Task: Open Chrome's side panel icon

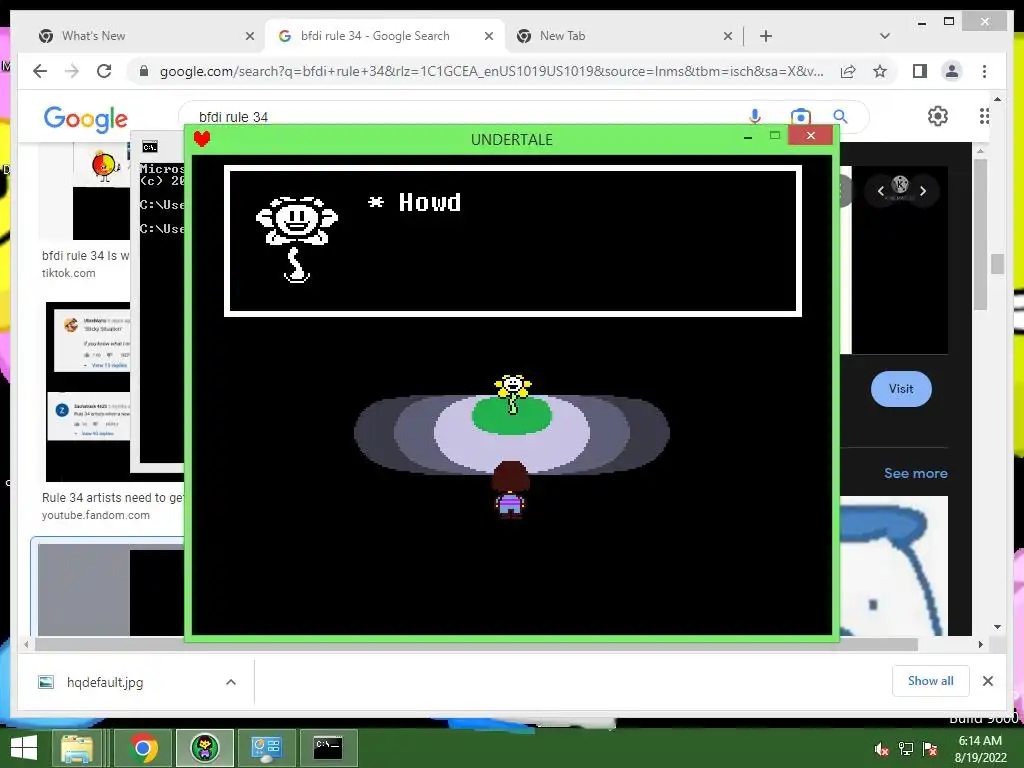Action: tap(920, 71)
